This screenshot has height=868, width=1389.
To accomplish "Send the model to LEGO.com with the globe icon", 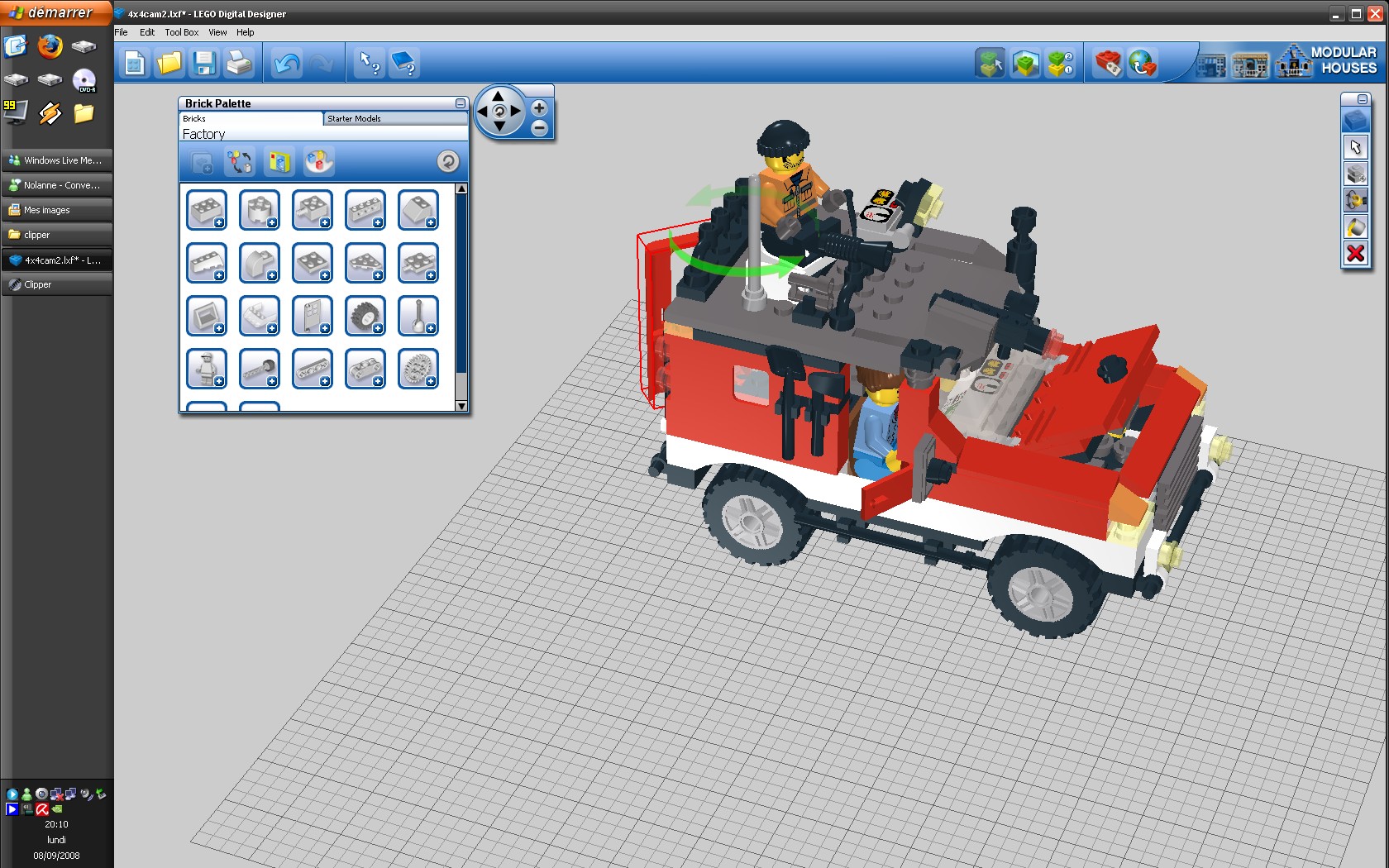I will pos(1143,64).
